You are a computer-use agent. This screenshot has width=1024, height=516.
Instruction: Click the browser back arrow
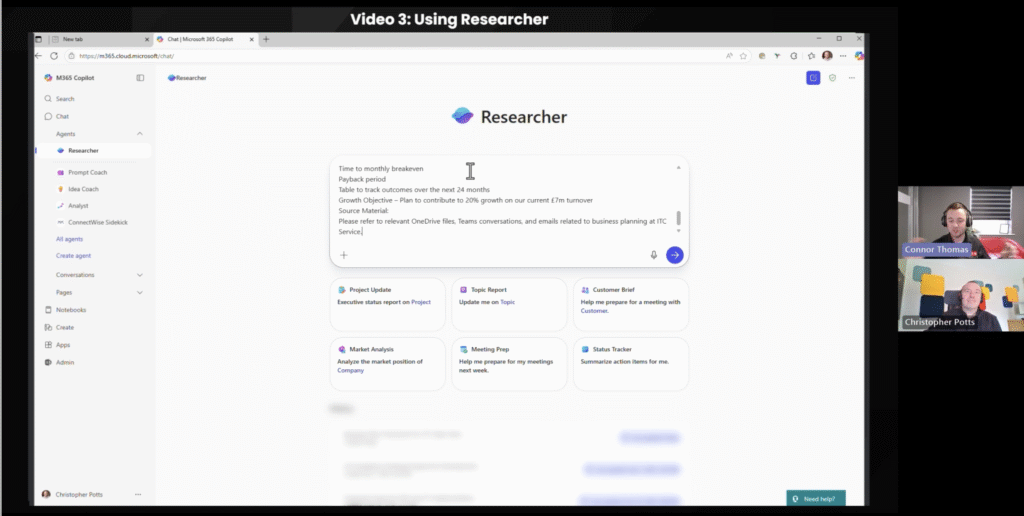click(39, 56)
